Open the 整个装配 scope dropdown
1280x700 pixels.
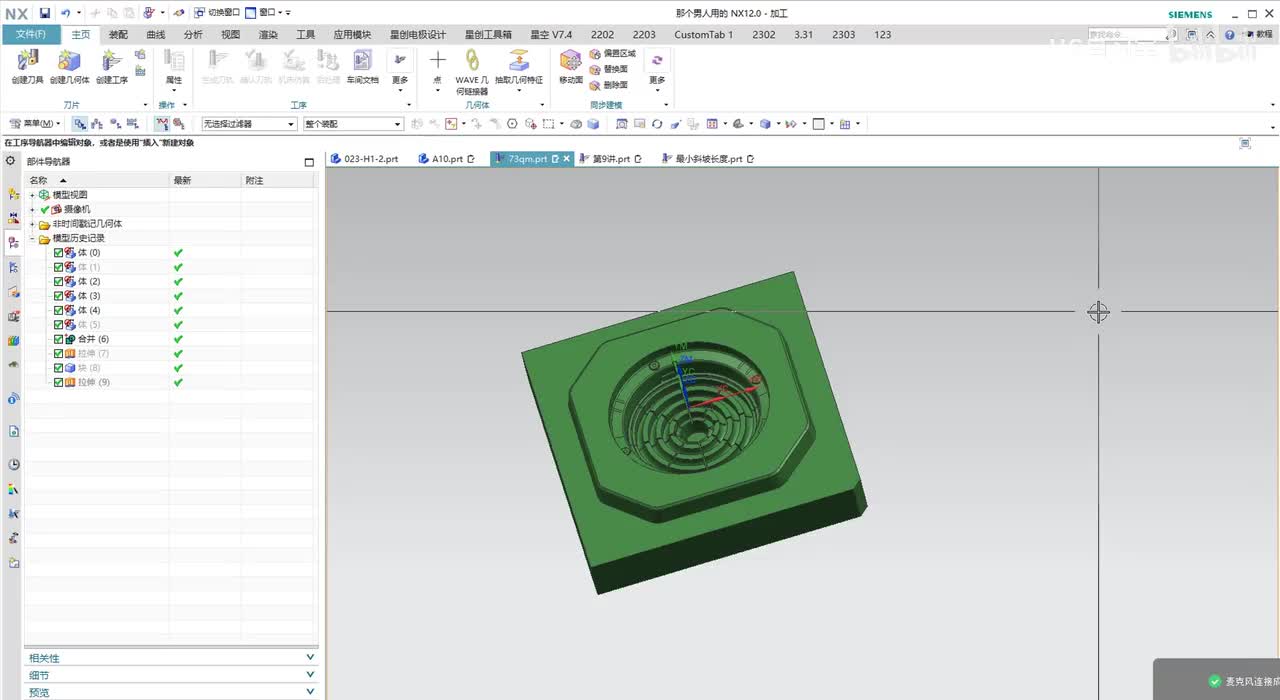[353, 124]
